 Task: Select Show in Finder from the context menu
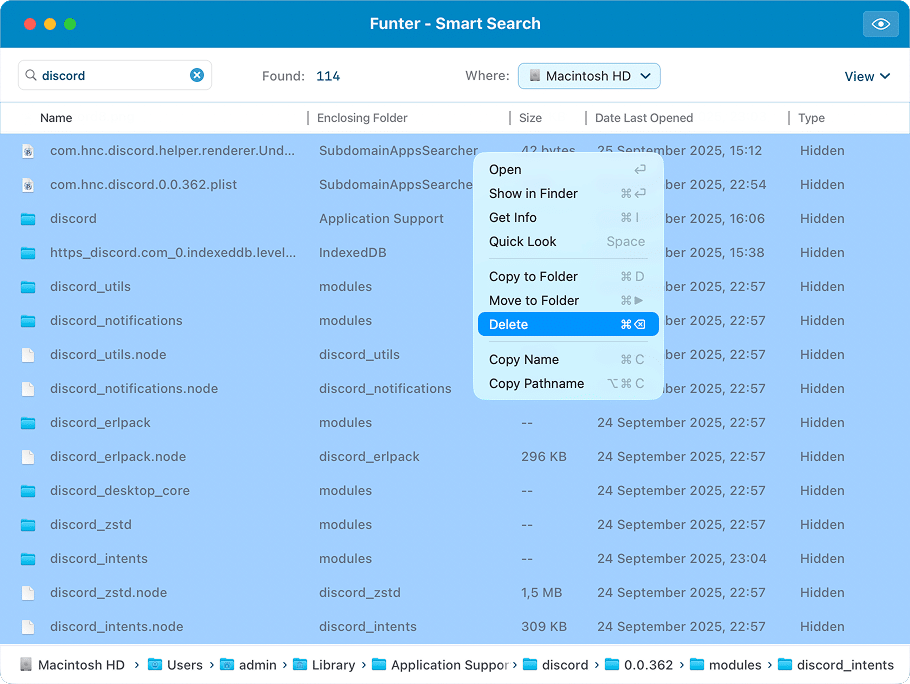tap(533, 193)
